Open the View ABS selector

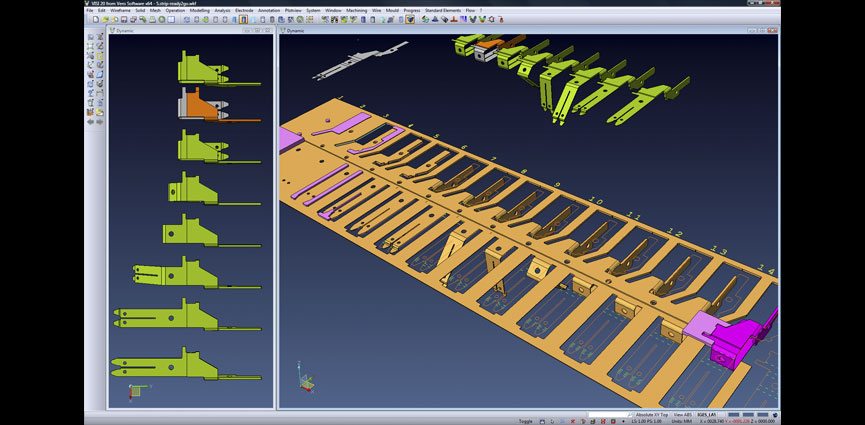pyautogui.click(x=683, y=414)
